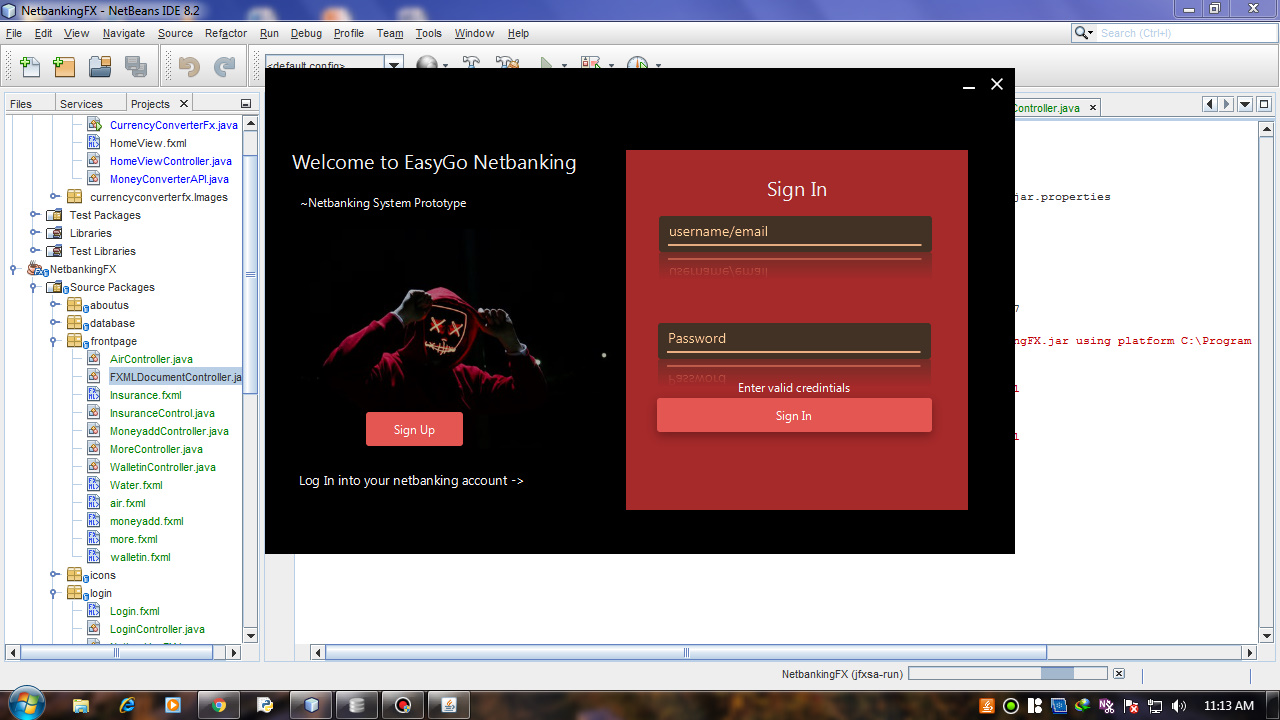Maximize the editor window with square icon

click(1264, 104)
